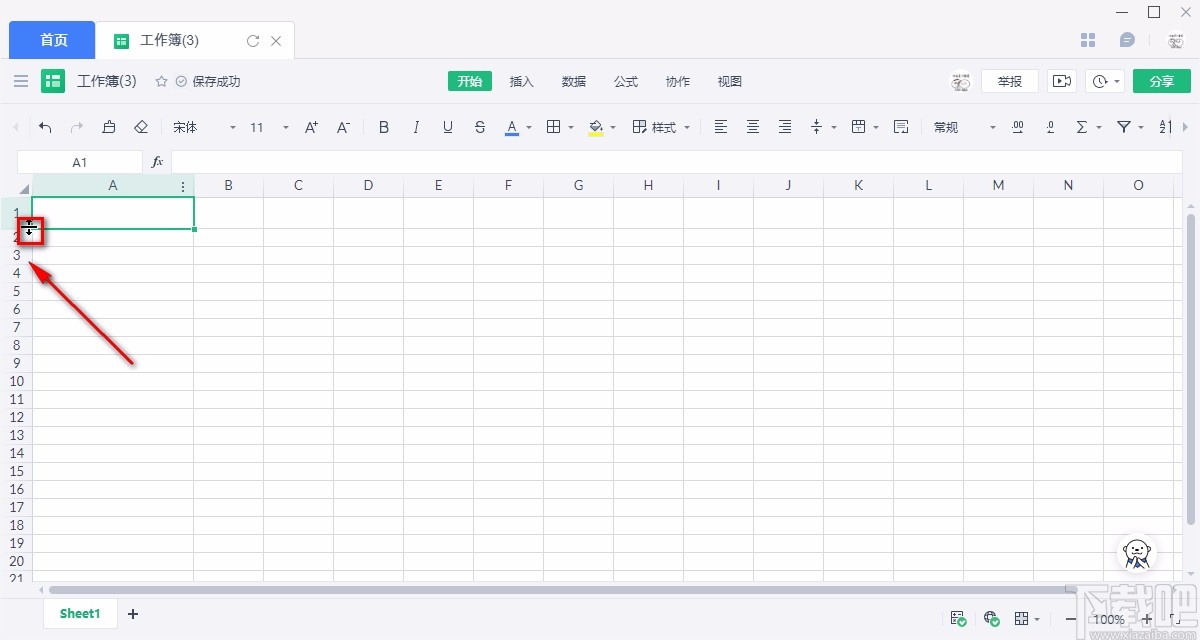Click the undo arrow icon

pos(45,127)
